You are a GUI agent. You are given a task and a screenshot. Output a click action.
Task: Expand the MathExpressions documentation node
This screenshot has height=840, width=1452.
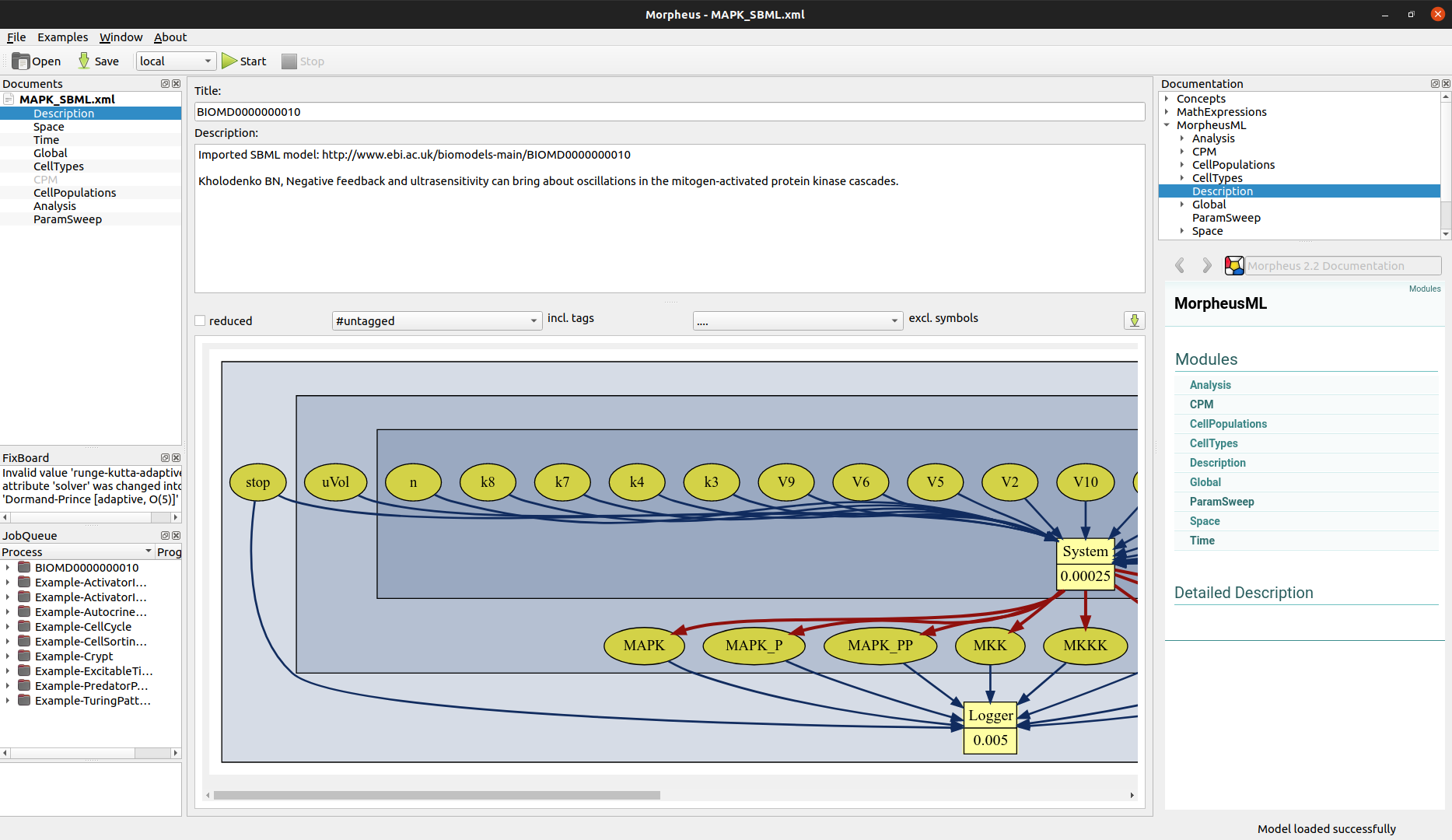1167,112
